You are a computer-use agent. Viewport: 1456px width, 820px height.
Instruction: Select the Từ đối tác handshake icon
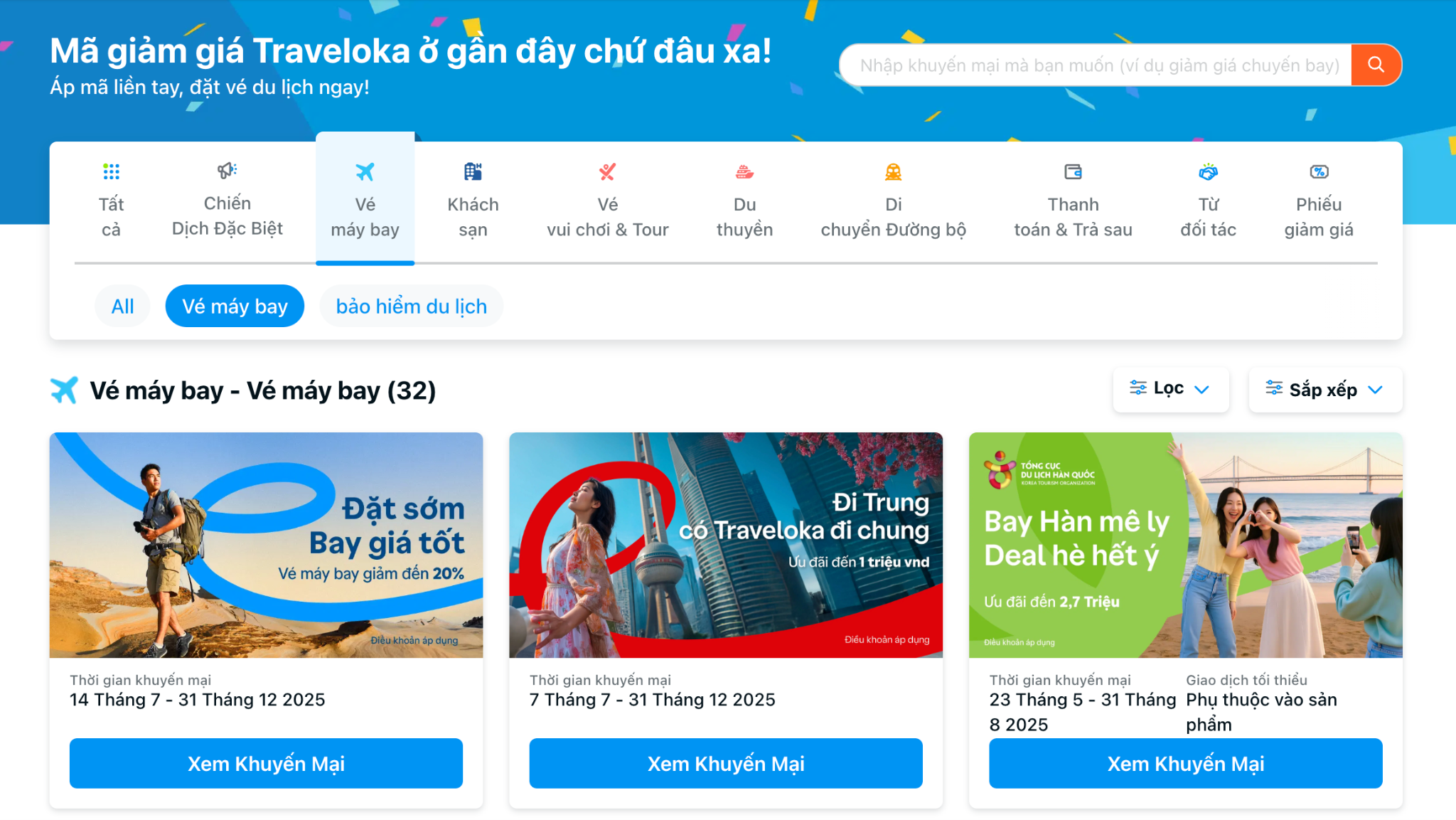1208,171
